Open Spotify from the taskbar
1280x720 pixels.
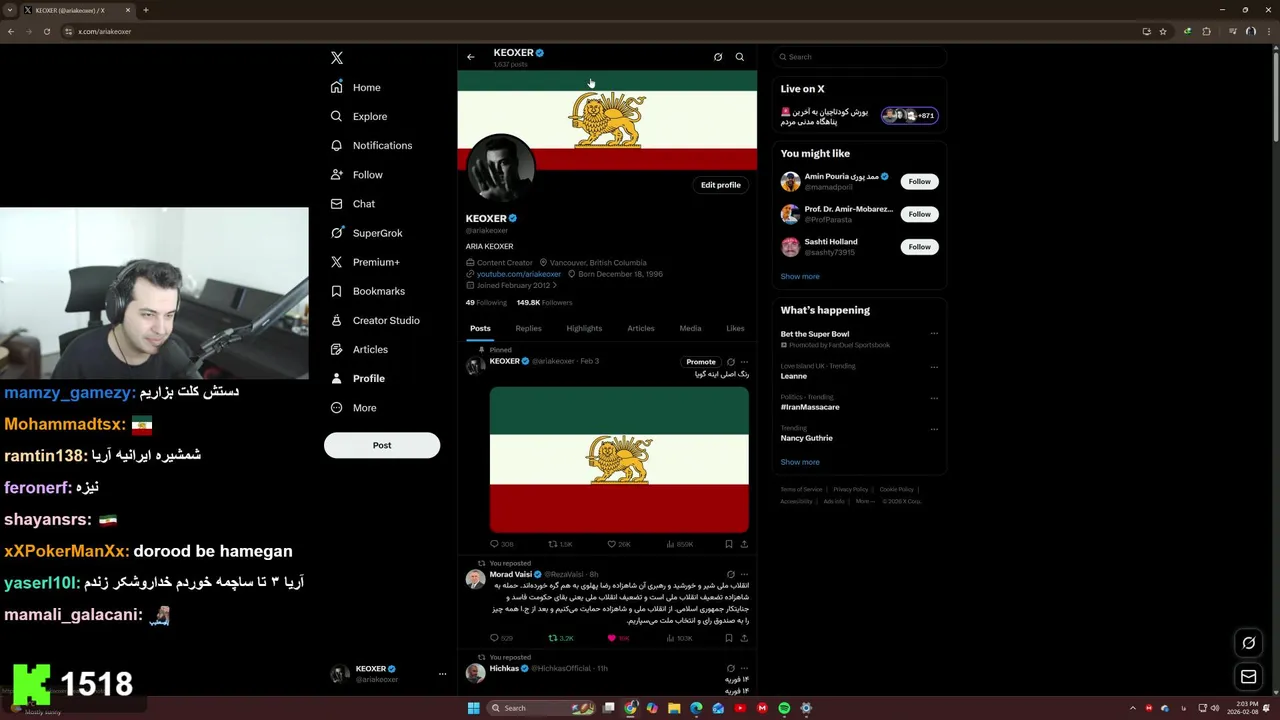(x=784, y=708)
